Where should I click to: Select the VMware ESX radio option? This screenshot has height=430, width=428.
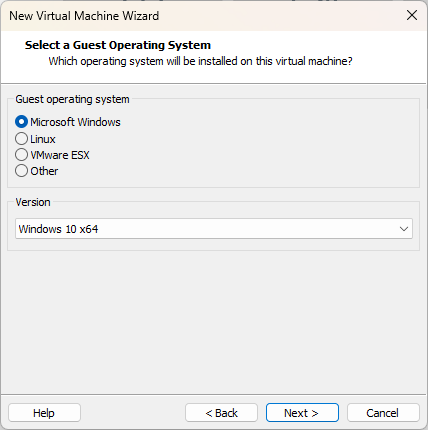pos(21,155)
